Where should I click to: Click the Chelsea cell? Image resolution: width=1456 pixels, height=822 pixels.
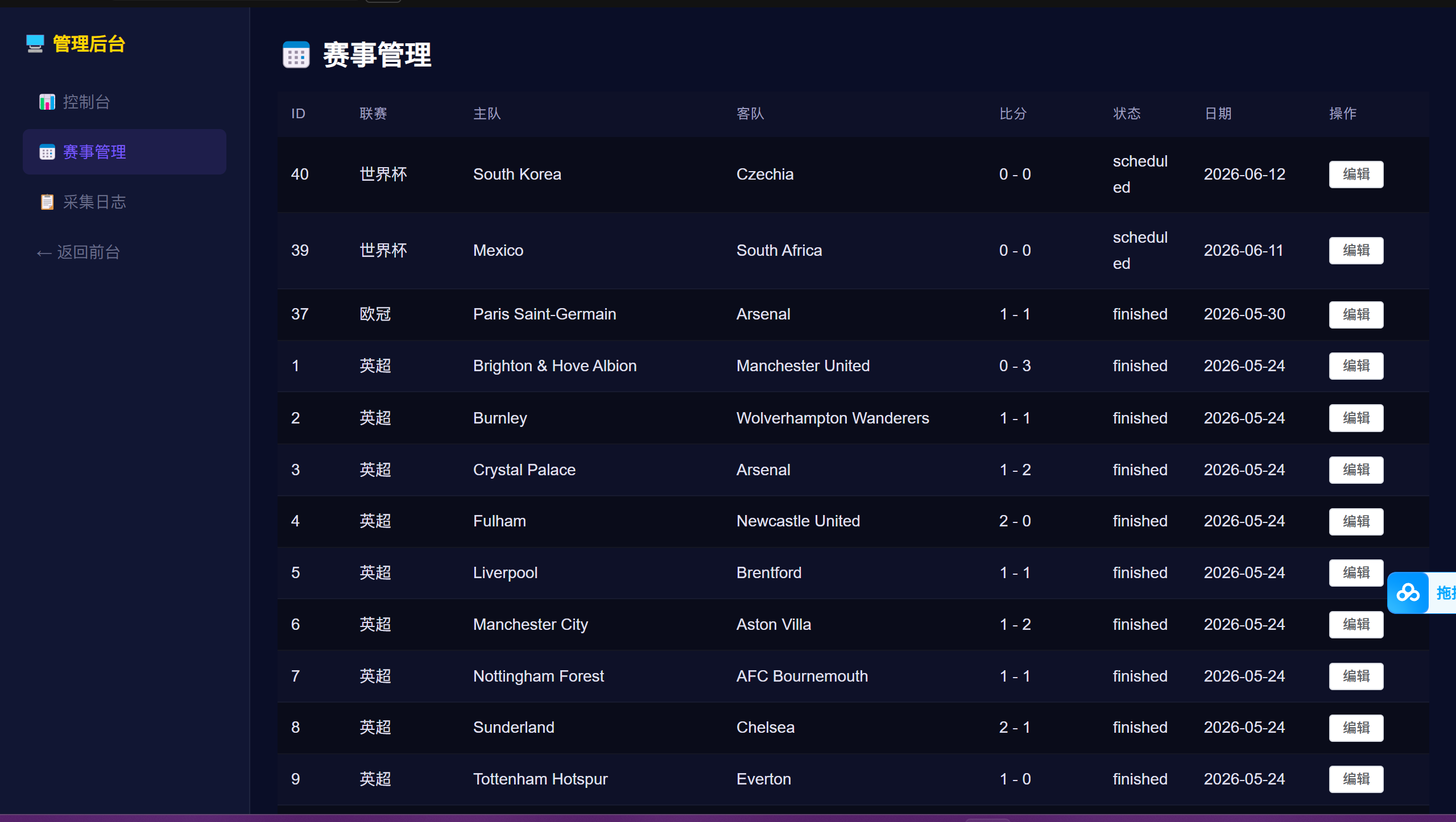(766, 728)
